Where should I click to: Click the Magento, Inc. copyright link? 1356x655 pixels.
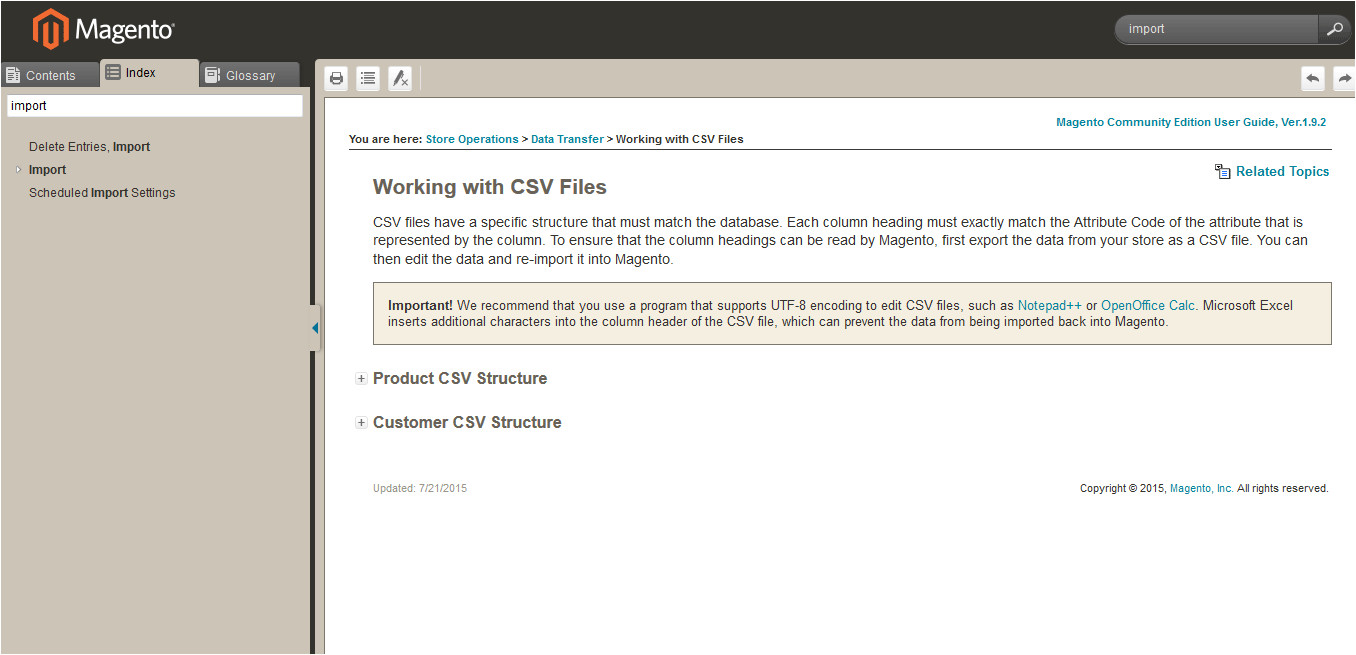1202,488
